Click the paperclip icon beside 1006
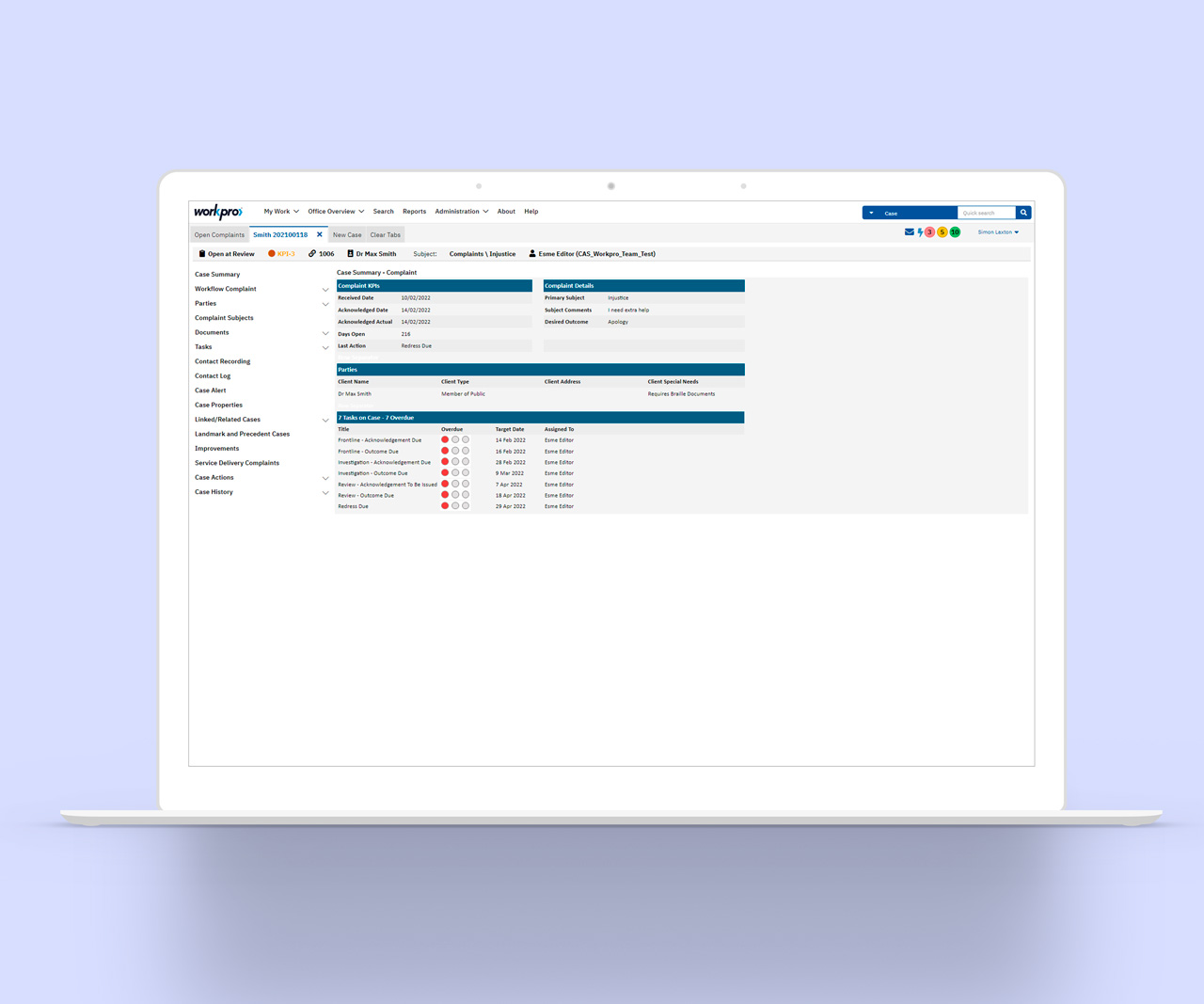Viewport: 1204px width, 1004px height. (310, 253)
